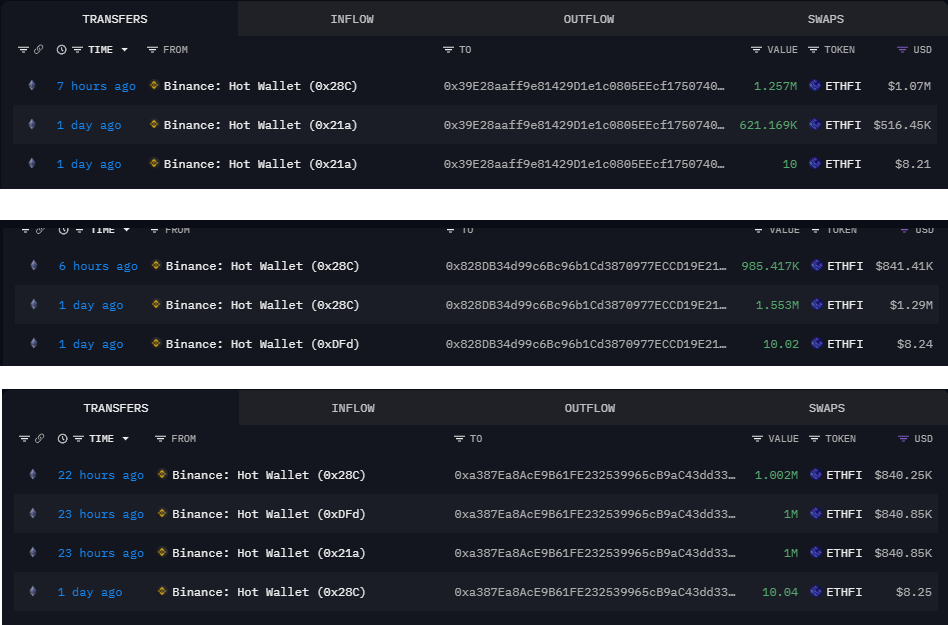
Task: Click the Binance logo in the 6 hours ago row
Action: point(156,266)
